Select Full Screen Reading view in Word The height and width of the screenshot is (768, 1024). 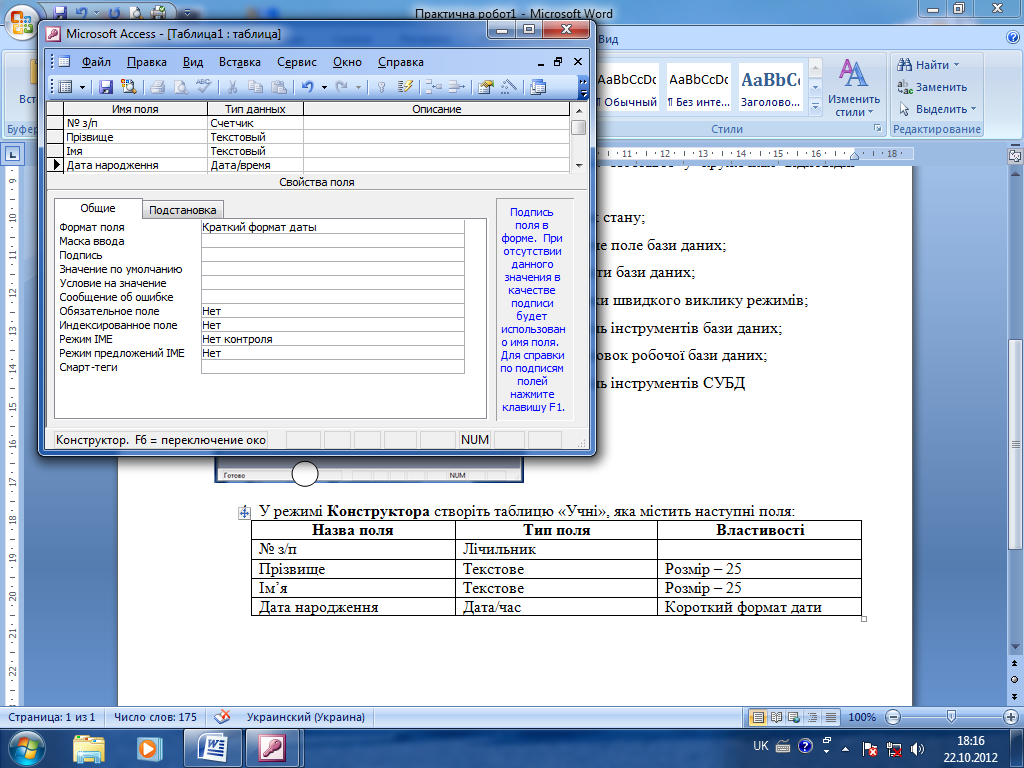776,717
